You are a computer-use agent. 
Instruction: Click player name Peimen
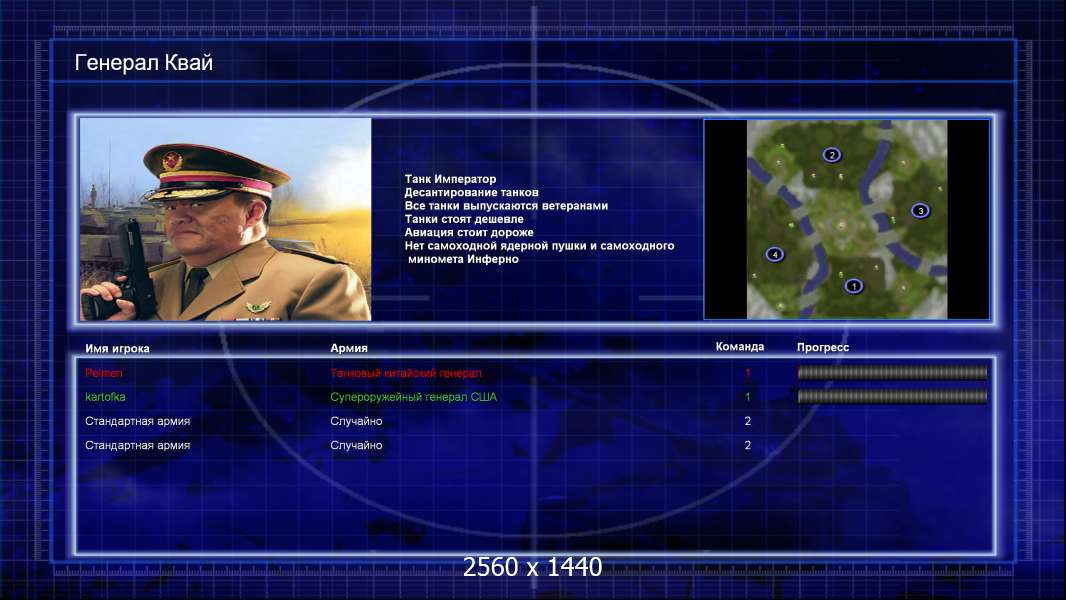[x=104, y=373]
